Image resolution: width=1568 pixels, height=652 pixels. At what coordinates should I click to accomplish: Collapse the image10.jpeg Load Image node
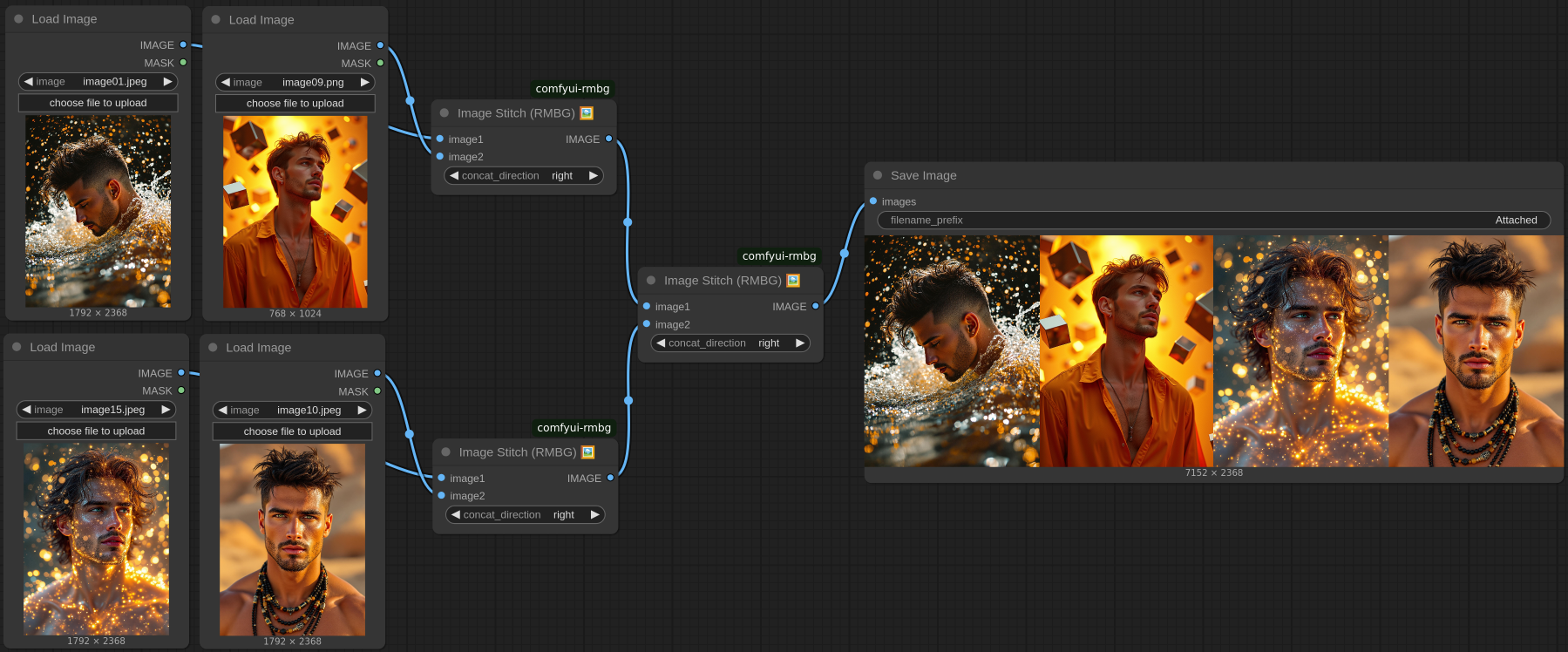pyautogui.click(x=213, y=347)
